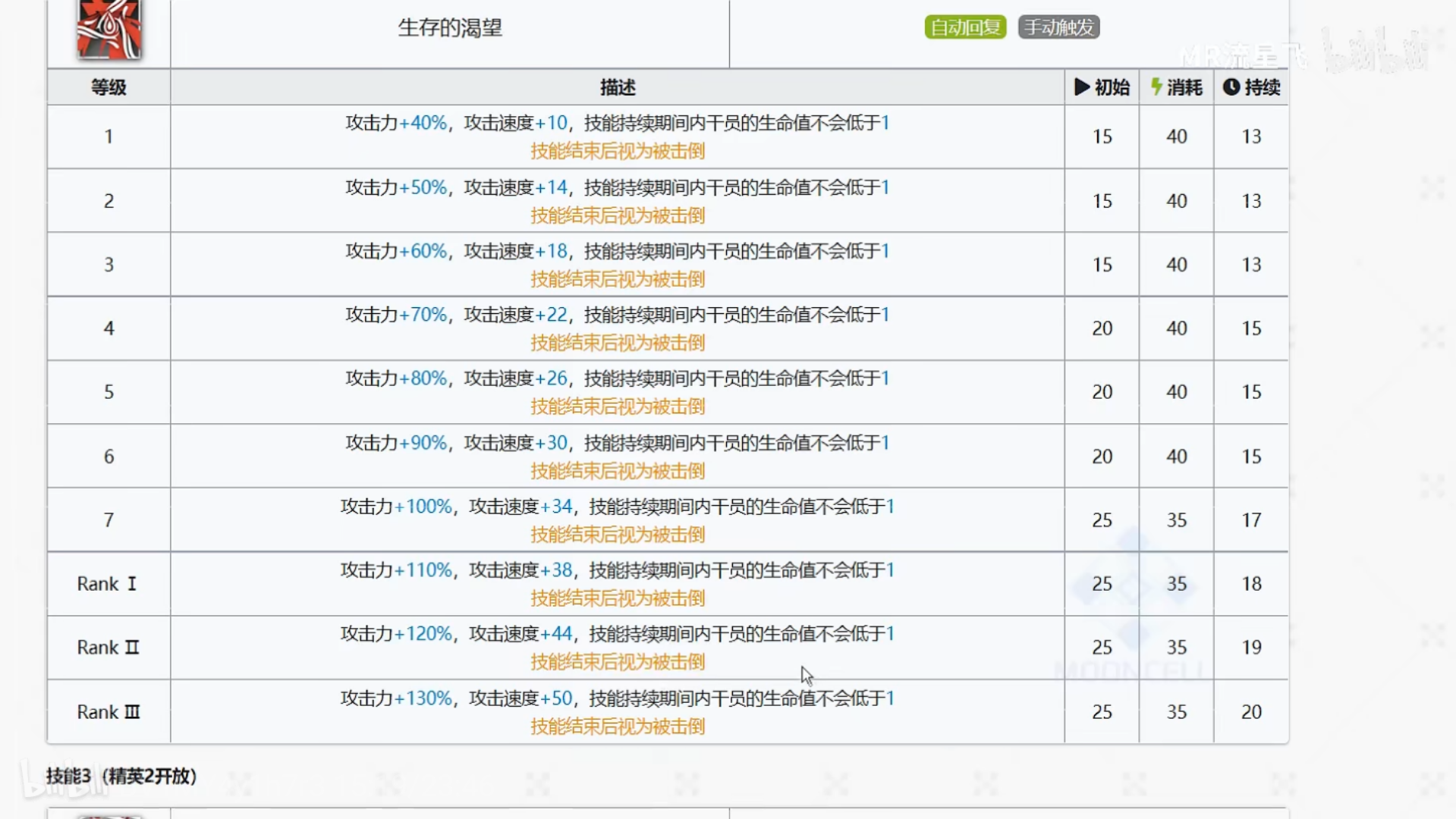Click the play icon beside 初始
The image size is (1456, 819).
(x=1082, y=87)
